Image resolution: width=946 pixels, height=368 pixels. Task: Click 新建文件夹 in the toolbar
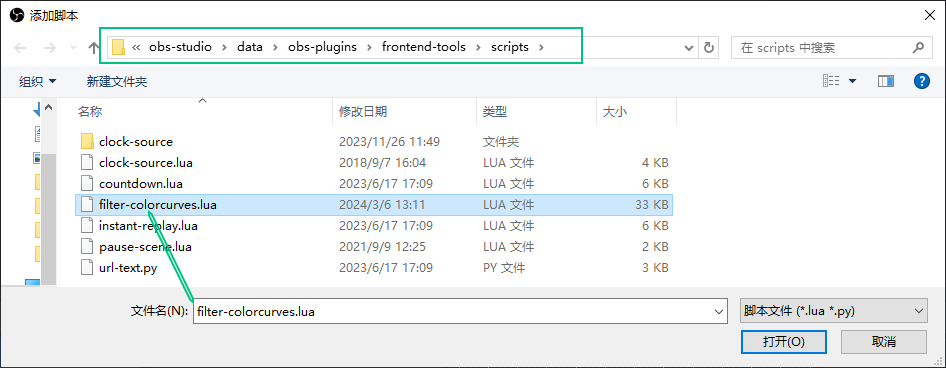tap(117, 81)
